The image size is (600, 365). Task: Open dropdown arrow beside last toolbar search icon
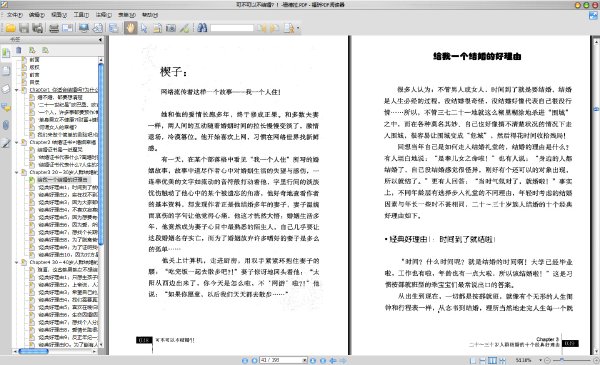(298, 28)
